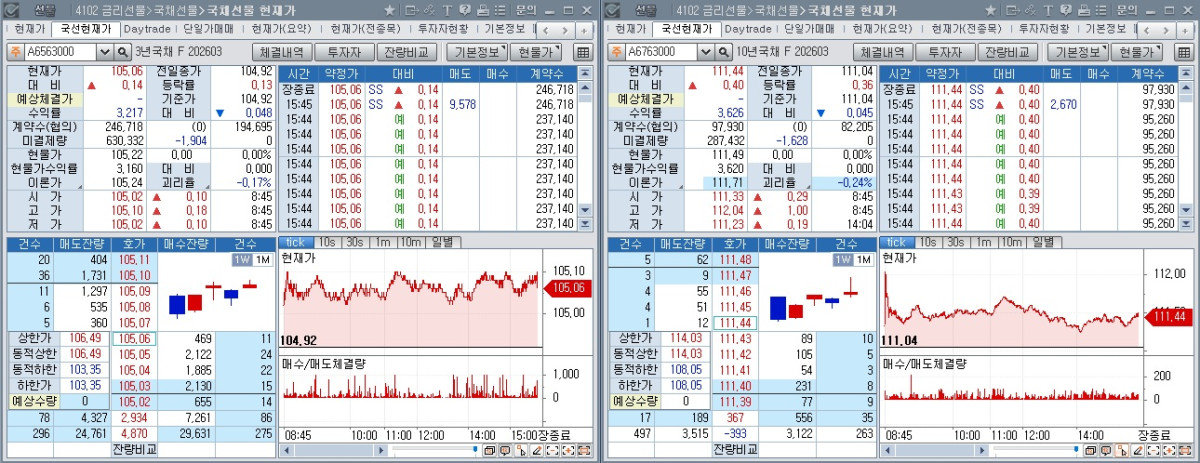The image size is (1200, 463).
Task: Click 투자자 button in left window
Action: [x=345, y=52]
